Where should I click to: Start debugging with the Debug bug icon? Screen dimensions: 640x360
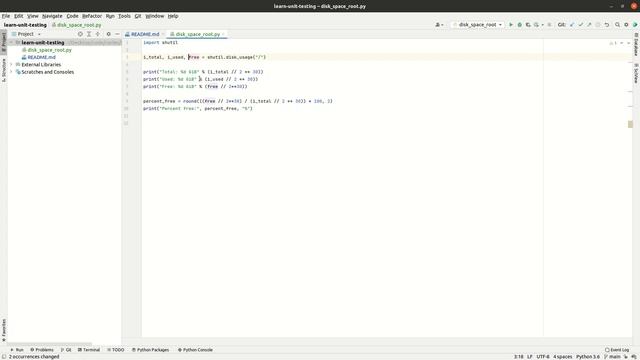[x=520, y=25]
